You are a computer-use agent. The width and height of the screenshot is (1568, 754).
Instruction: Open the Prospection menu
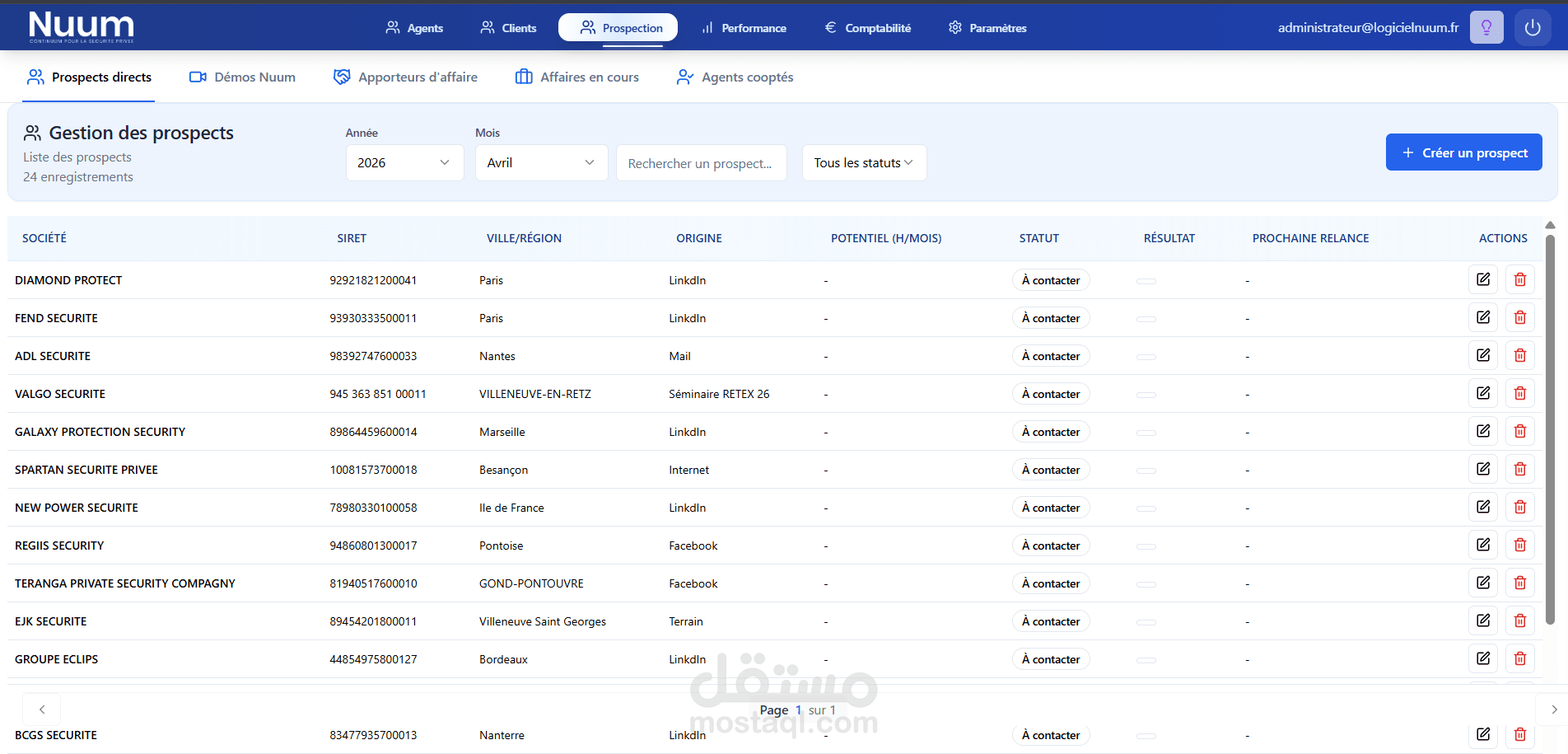618,28
